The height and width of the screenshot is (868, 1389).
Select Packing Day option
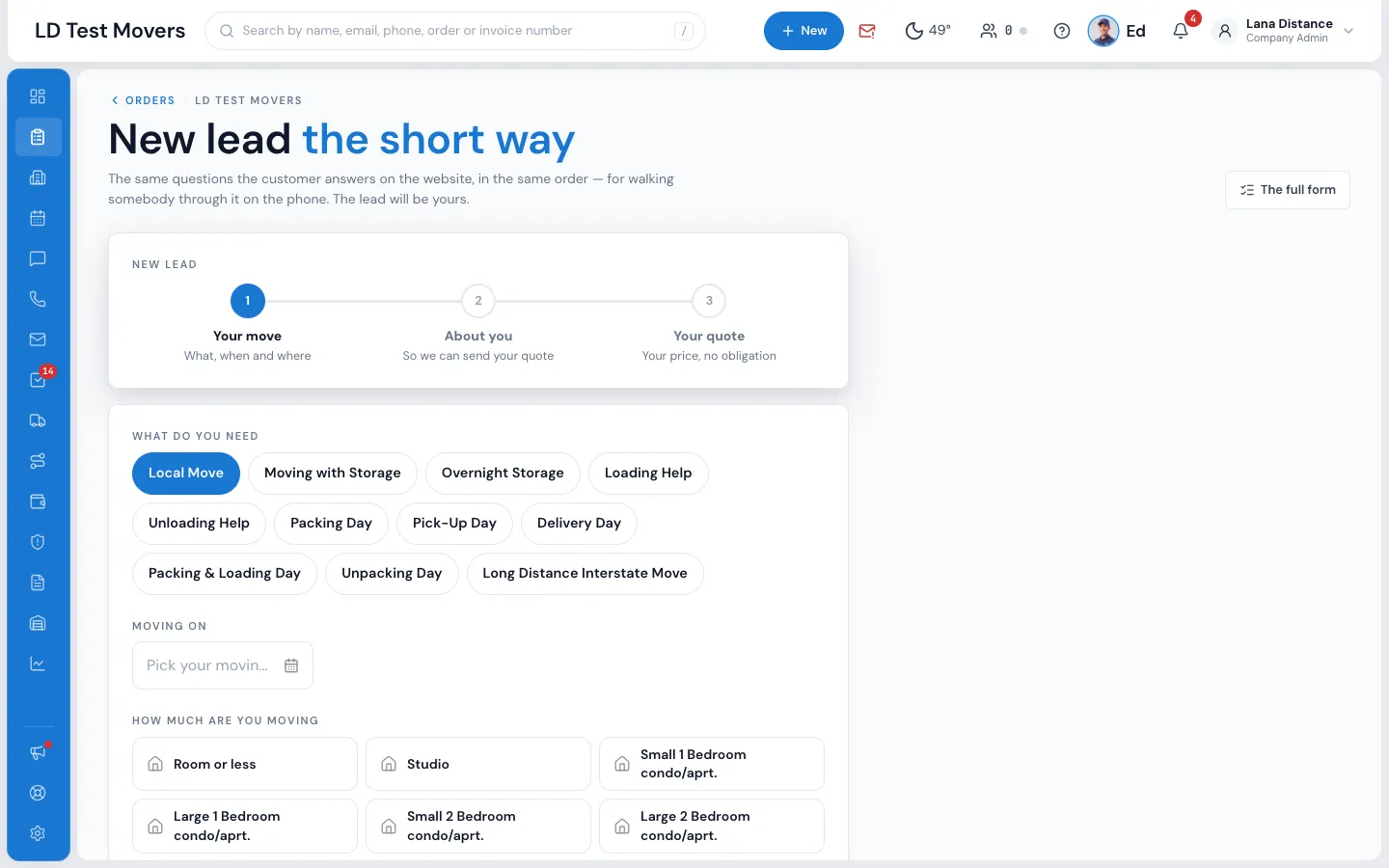[x=331, y=524]
